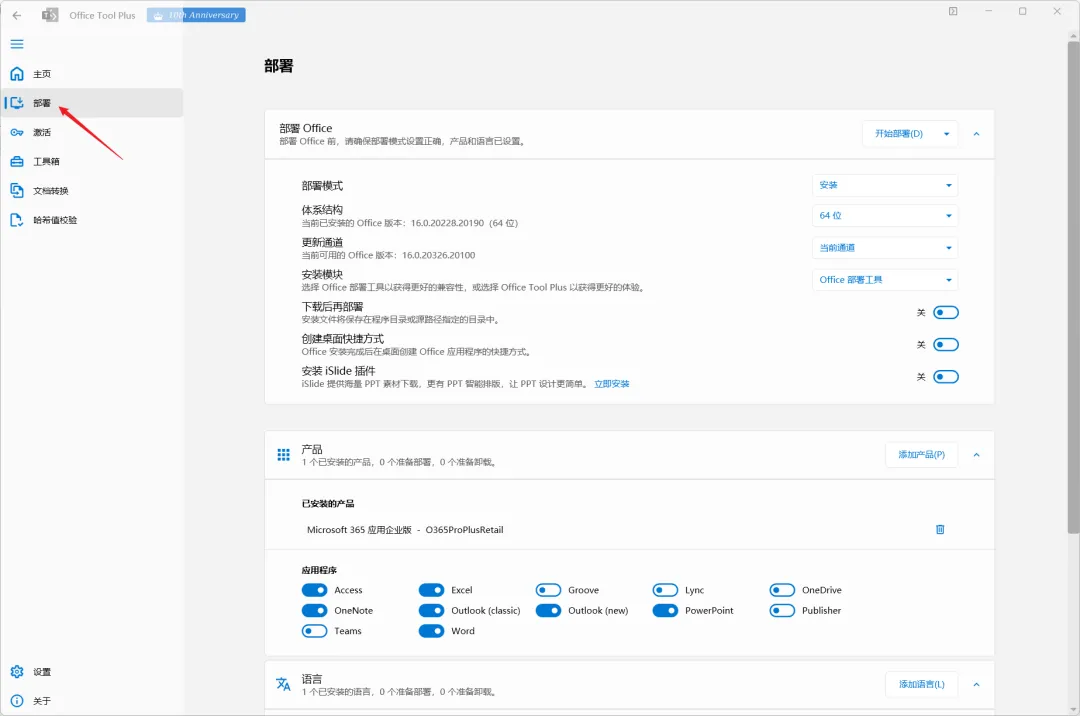Open the 更新通道 dropdown showing 当前通道
Screen dimensions: 1080x716
point(885,248)
